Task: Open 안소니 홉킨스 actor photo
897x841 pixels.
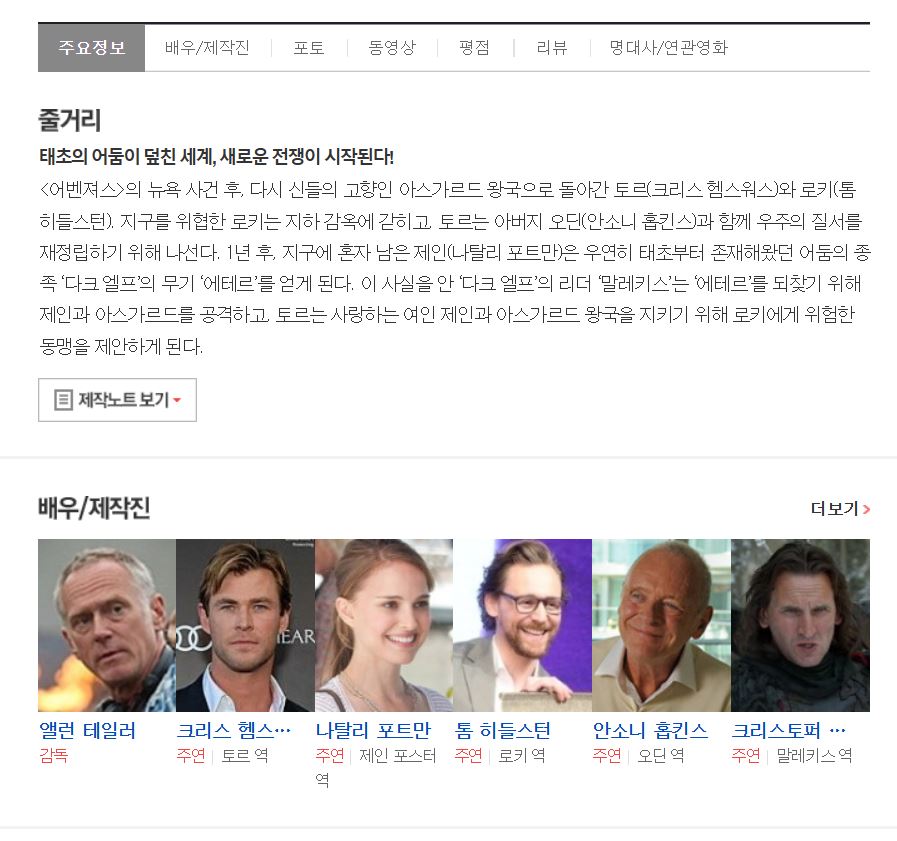Action: pos(661,625)
